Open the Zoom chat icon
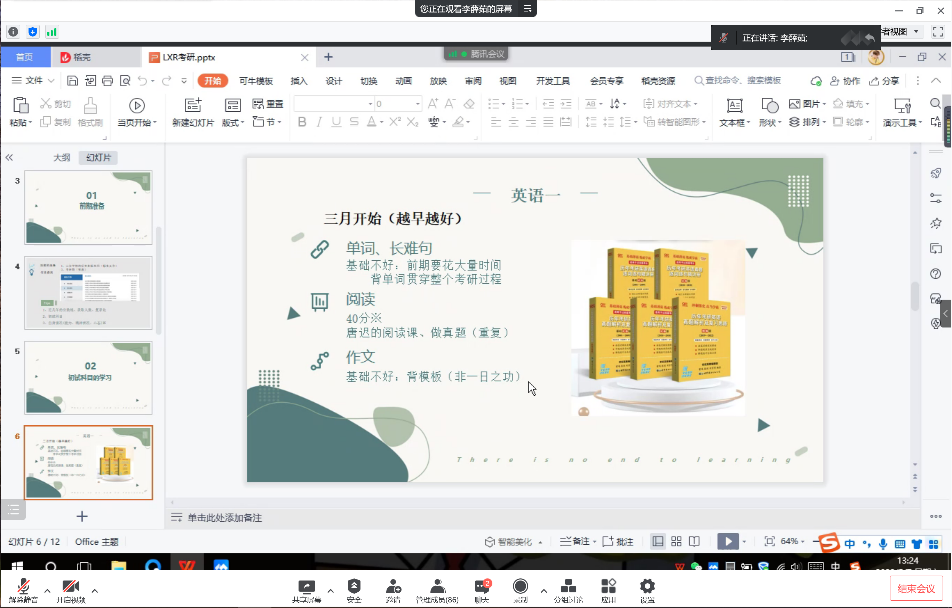The image size is (952, 608). pyautogui.click(x=481, y=587)
